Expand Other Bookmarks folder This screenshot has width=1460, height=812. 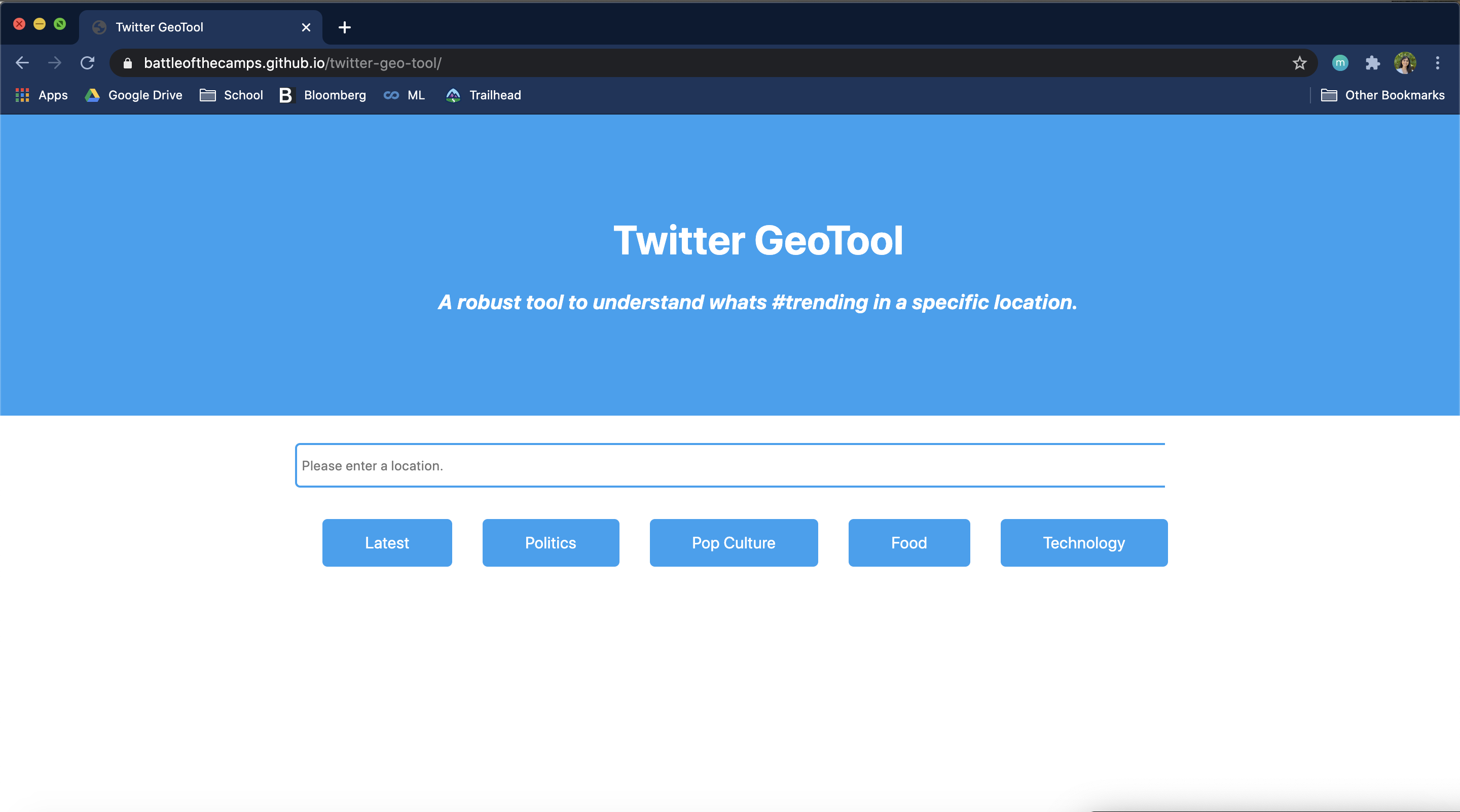1383,95
